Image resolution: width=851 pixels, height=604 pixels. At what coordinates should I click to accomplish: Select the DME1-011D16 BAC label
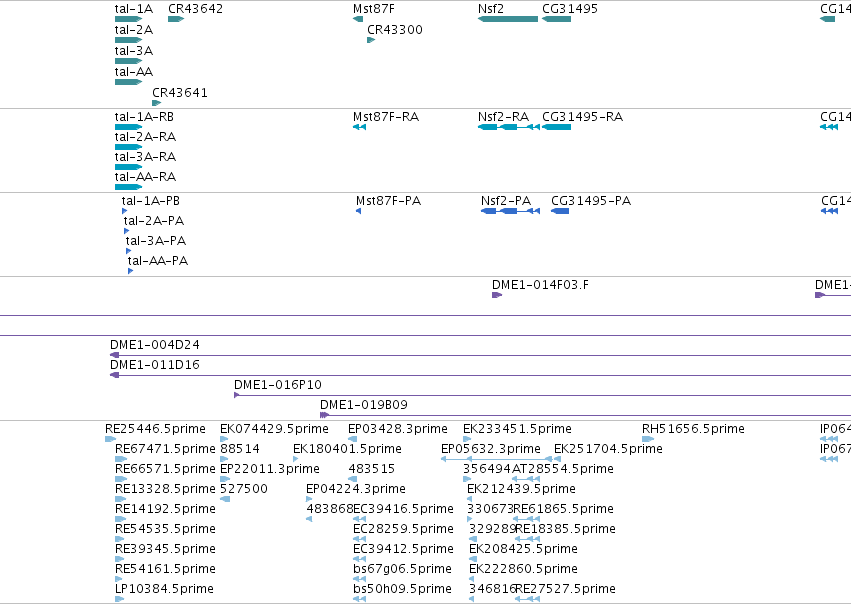tap(155, 365)
